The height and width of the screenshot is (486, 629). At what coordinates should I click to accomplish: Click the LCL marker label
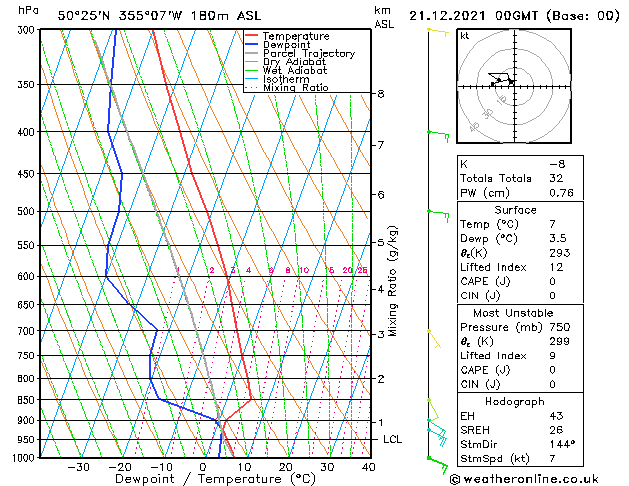392,439
